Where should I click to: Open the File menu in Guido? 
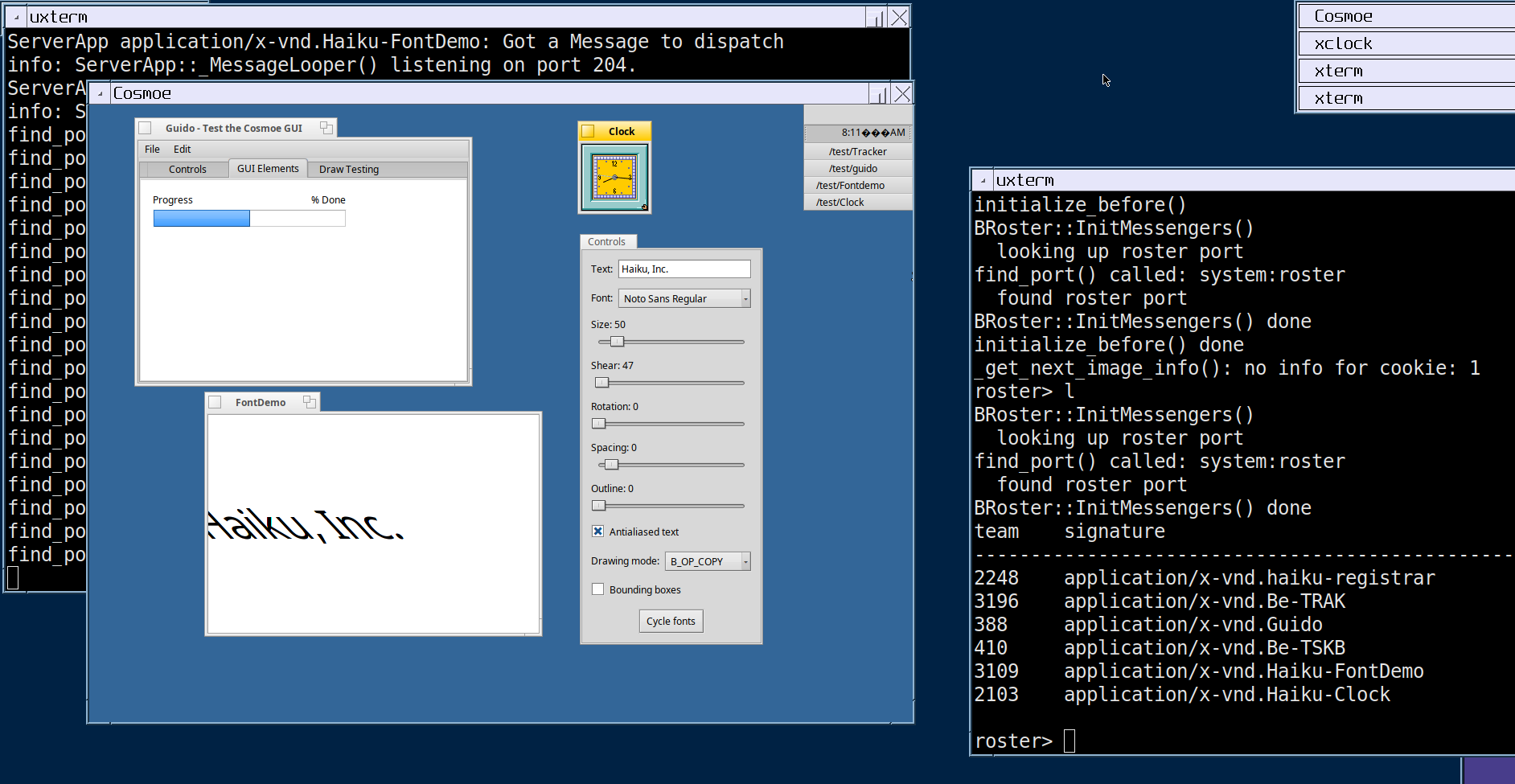(152, 149)
